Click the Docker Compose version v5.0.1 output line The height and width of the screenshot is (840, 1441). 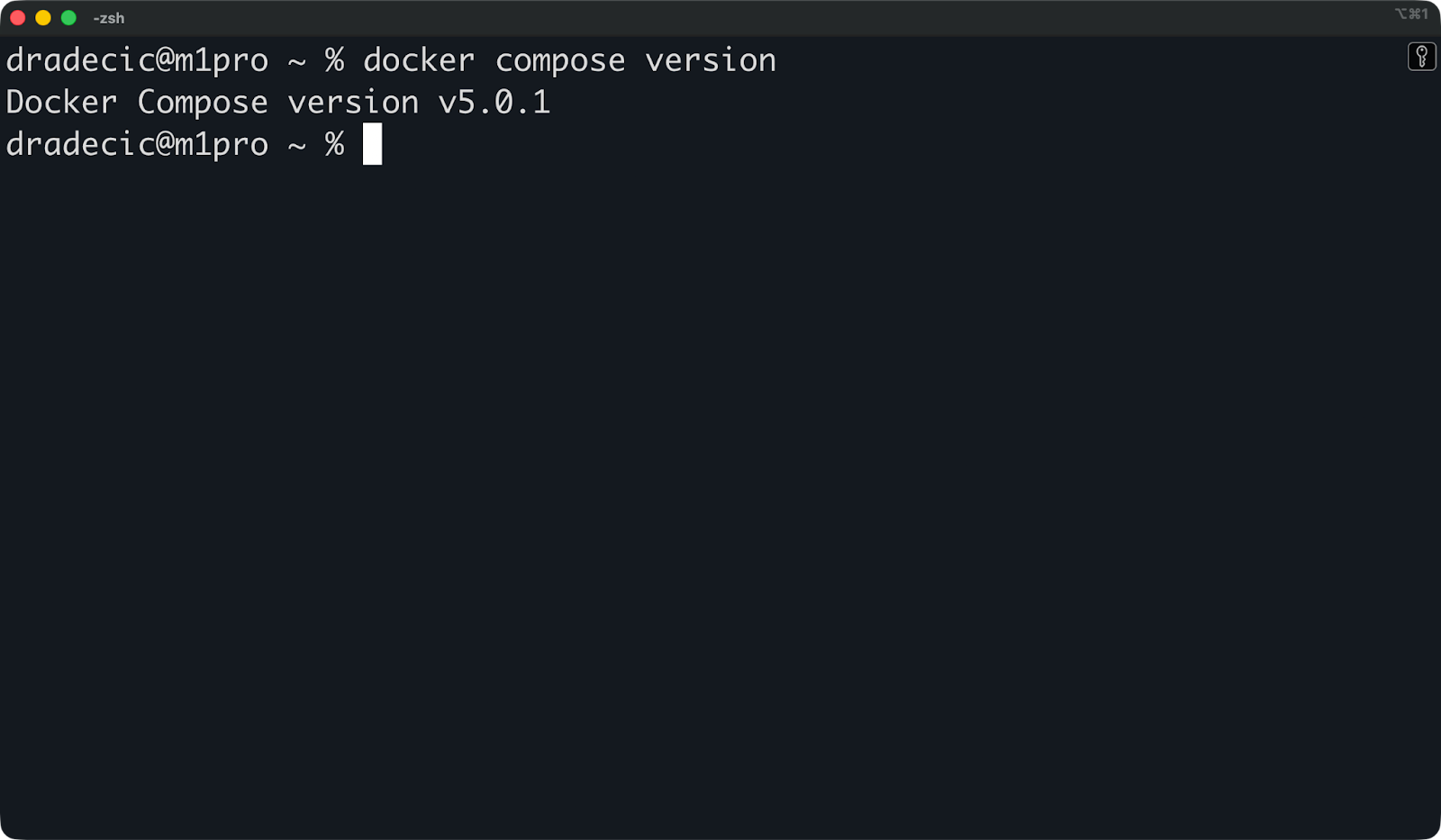(277, 102)
